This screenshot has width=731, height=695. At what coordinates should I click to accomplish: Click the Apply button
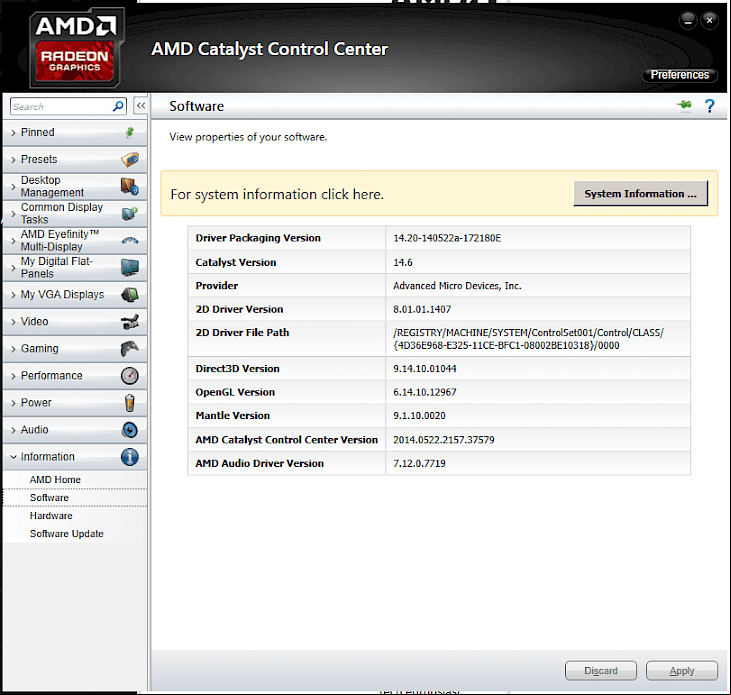click(x=682, y=671)
